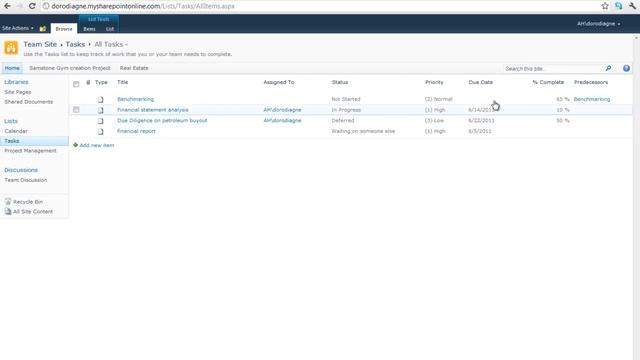Click the Due Diligence row type icon
This screenshot has height=360, width=640.
[100, 121]
